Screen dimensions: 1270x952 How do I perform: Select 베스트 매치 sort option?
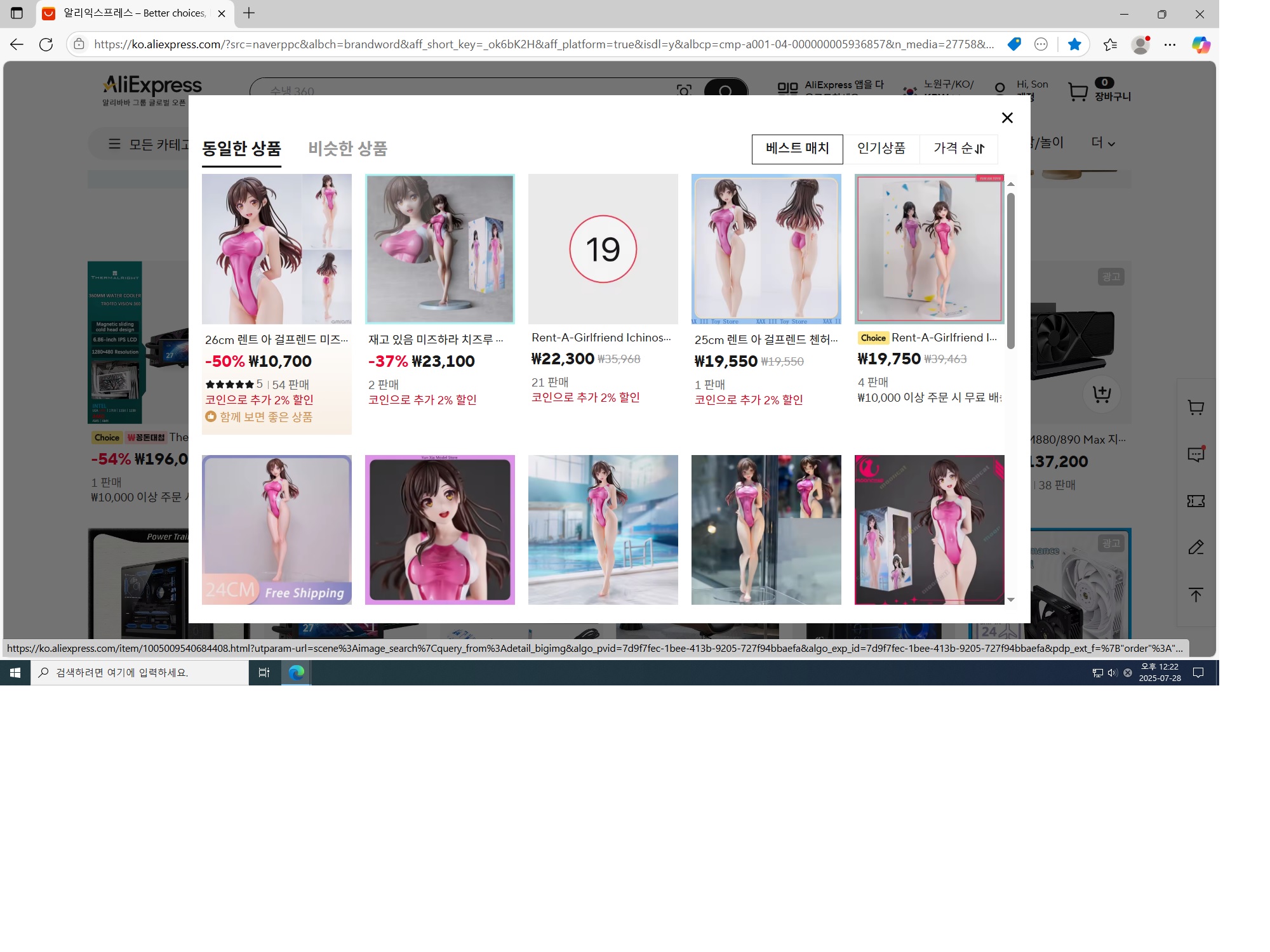coord(797,149)
